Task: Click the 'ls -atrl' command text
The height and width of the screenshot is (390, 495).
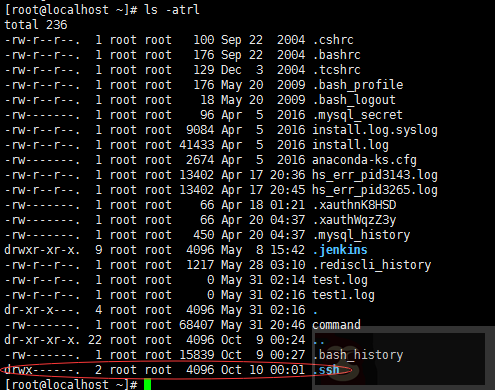Action: pyautogui.click(x=172, y=9)
